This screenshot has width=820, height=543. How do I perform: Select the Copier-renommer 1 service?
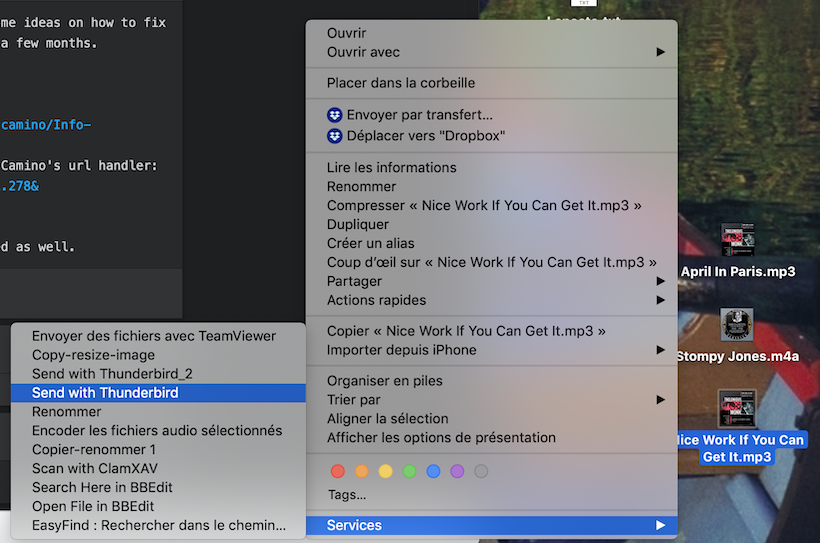[158, 449]
